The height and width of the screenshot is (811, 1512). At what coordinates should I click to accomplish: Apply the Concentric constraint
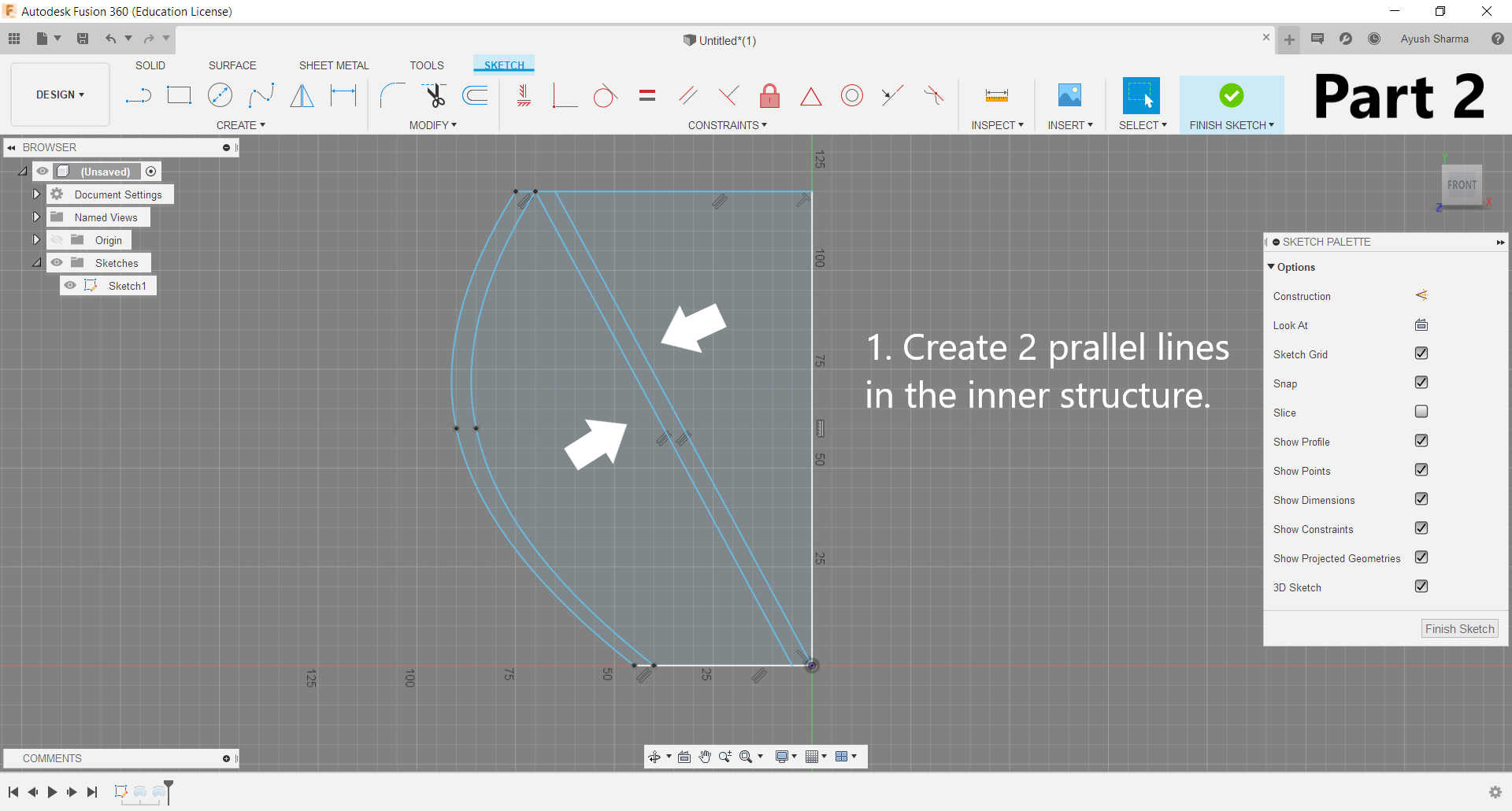pos(852,96)
